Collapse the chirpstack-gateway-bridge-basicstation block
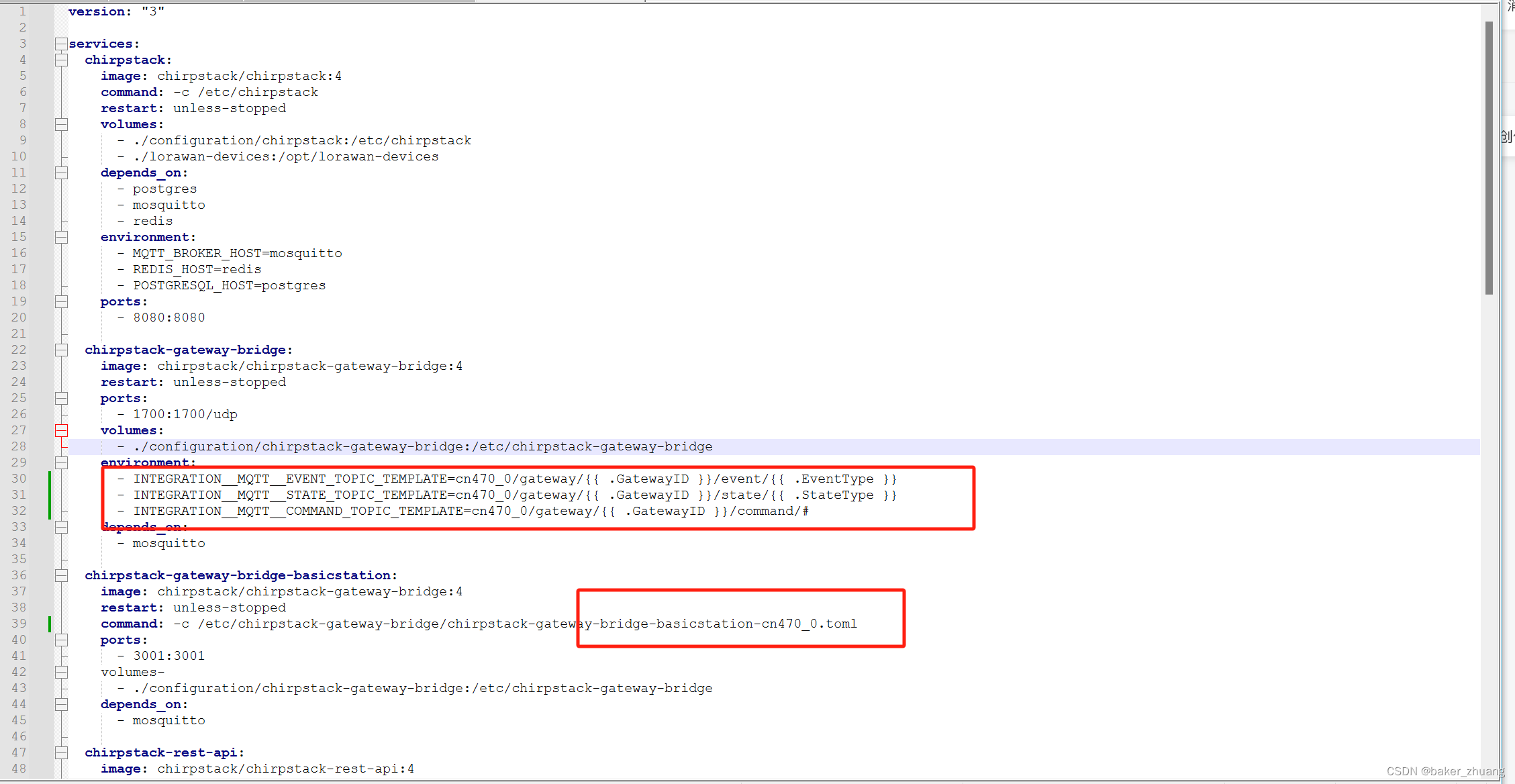 pyautogui.click(x=61, y=575)
